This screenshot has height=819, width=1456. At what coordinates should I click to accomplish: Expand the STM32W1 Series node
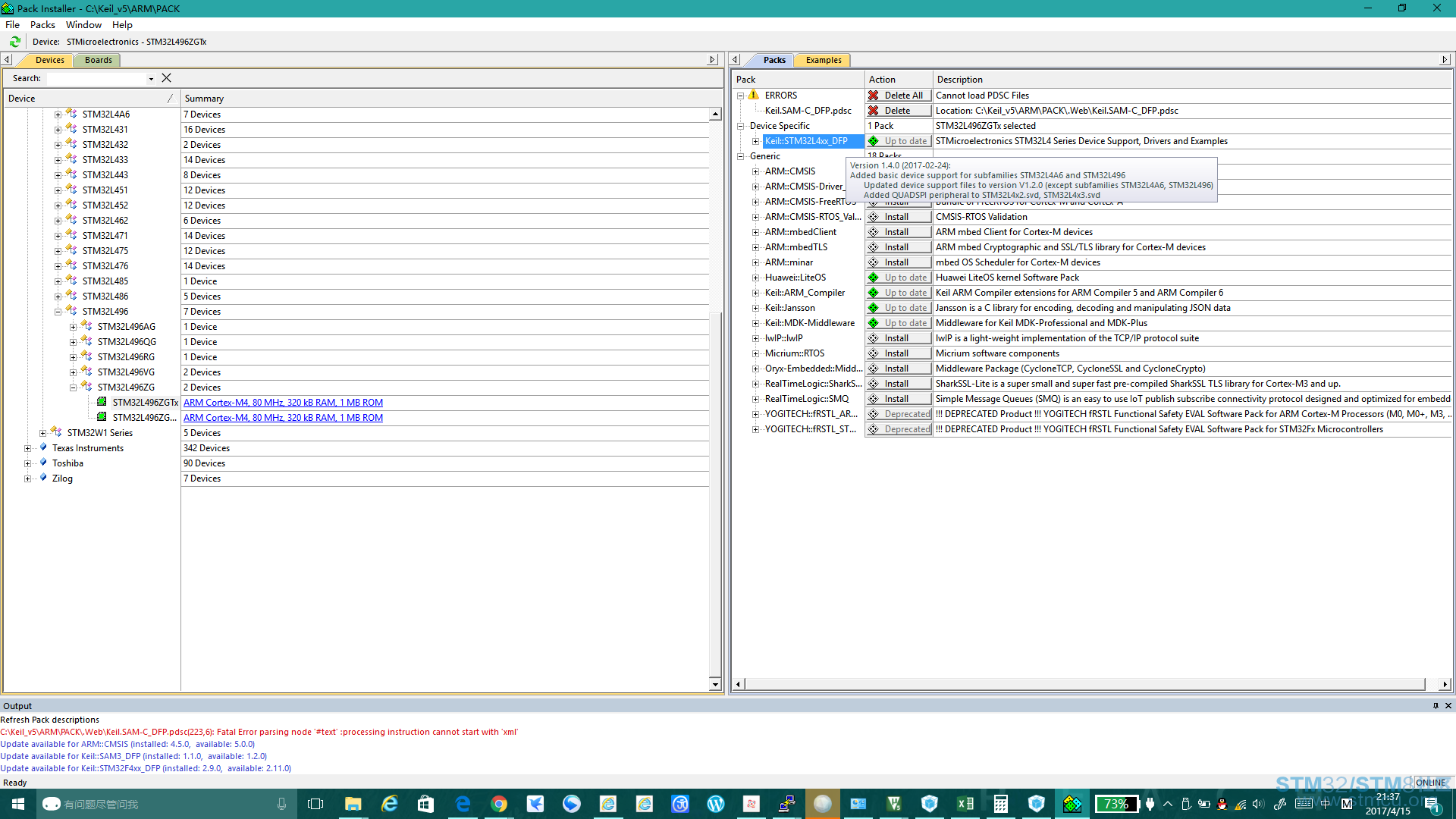pos(43,433)
